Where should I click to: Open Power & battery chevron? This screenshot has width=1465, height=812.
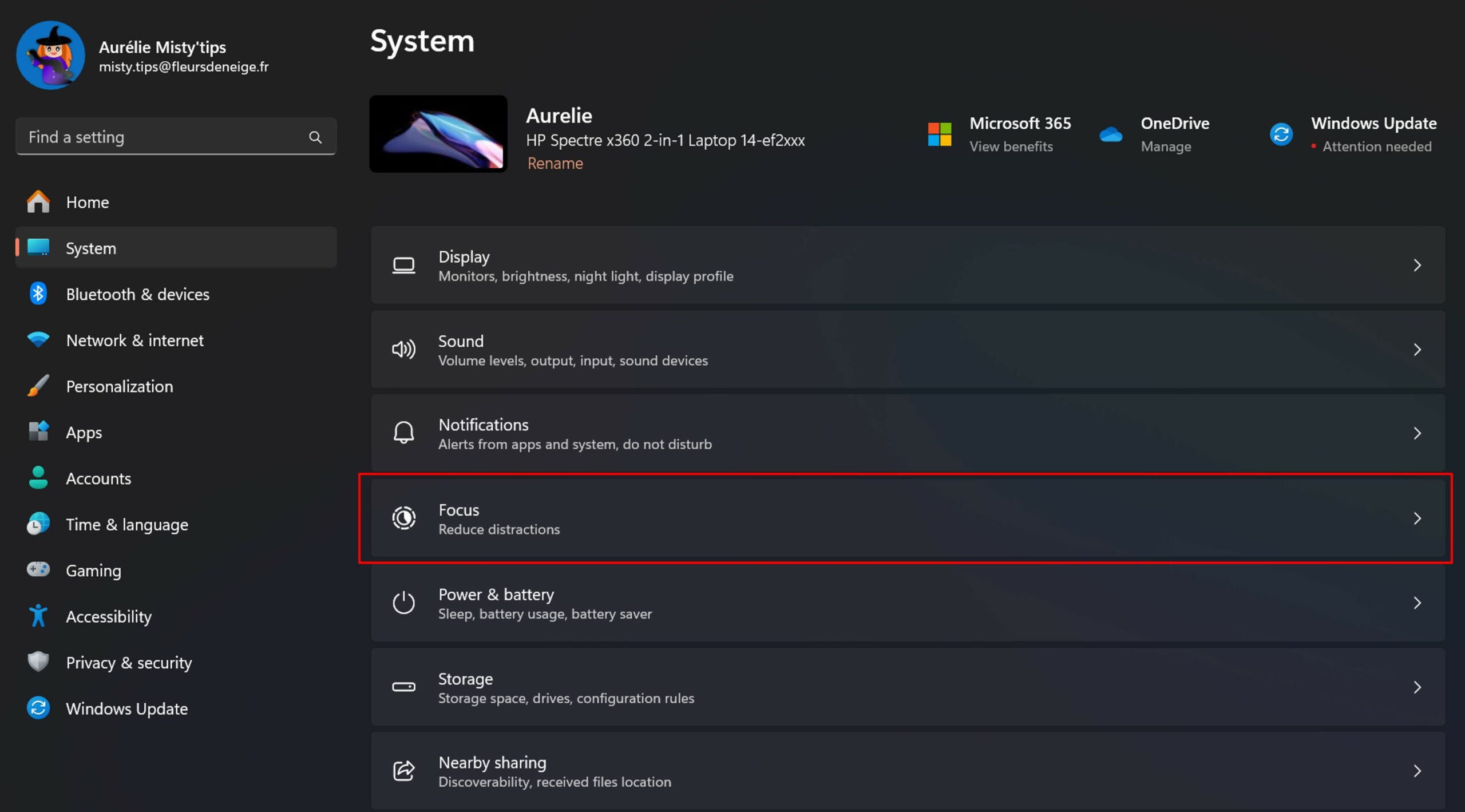pos(1417,603)
